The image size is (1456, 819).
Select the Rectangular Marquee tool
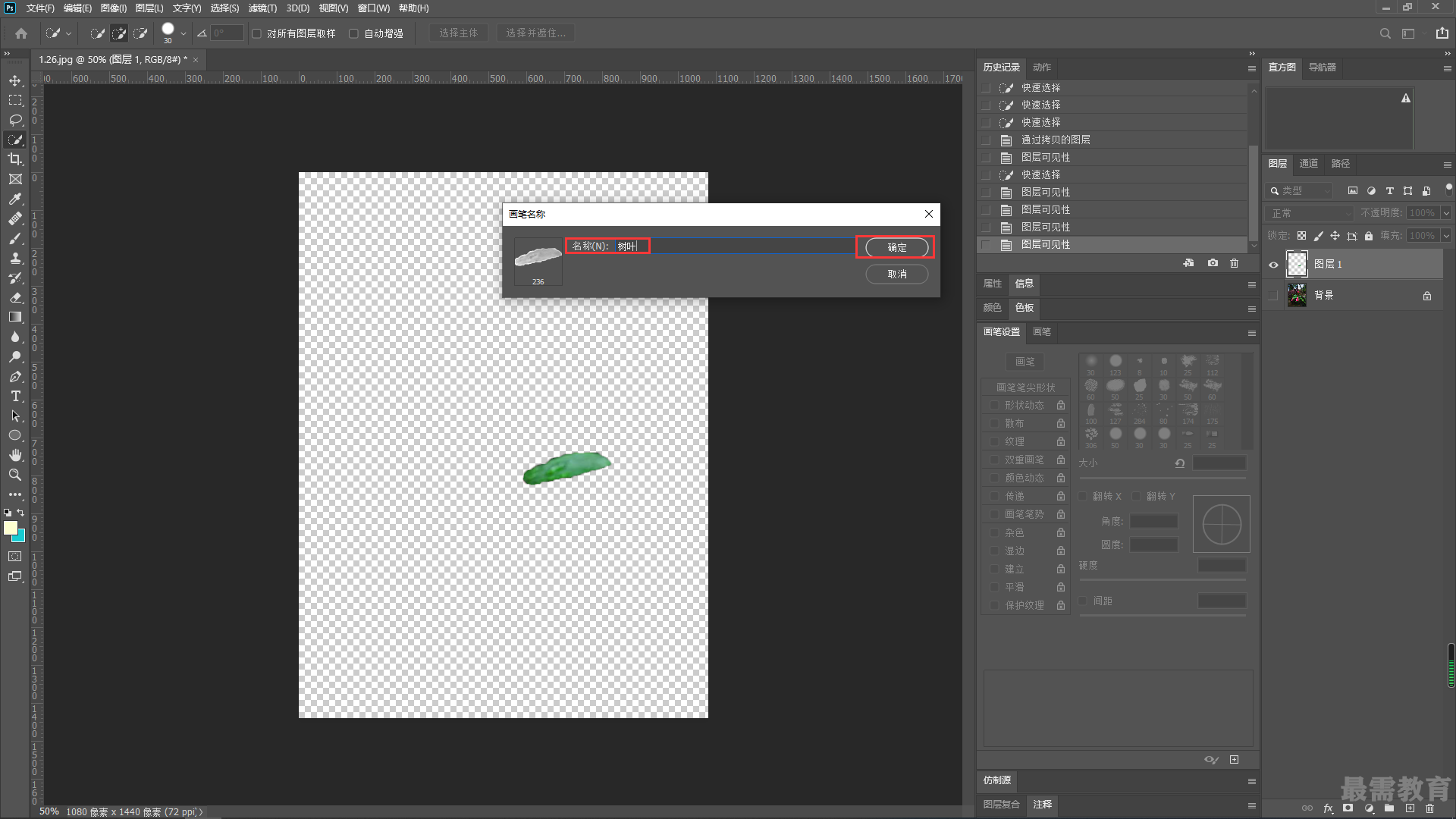tap(15, 100)
